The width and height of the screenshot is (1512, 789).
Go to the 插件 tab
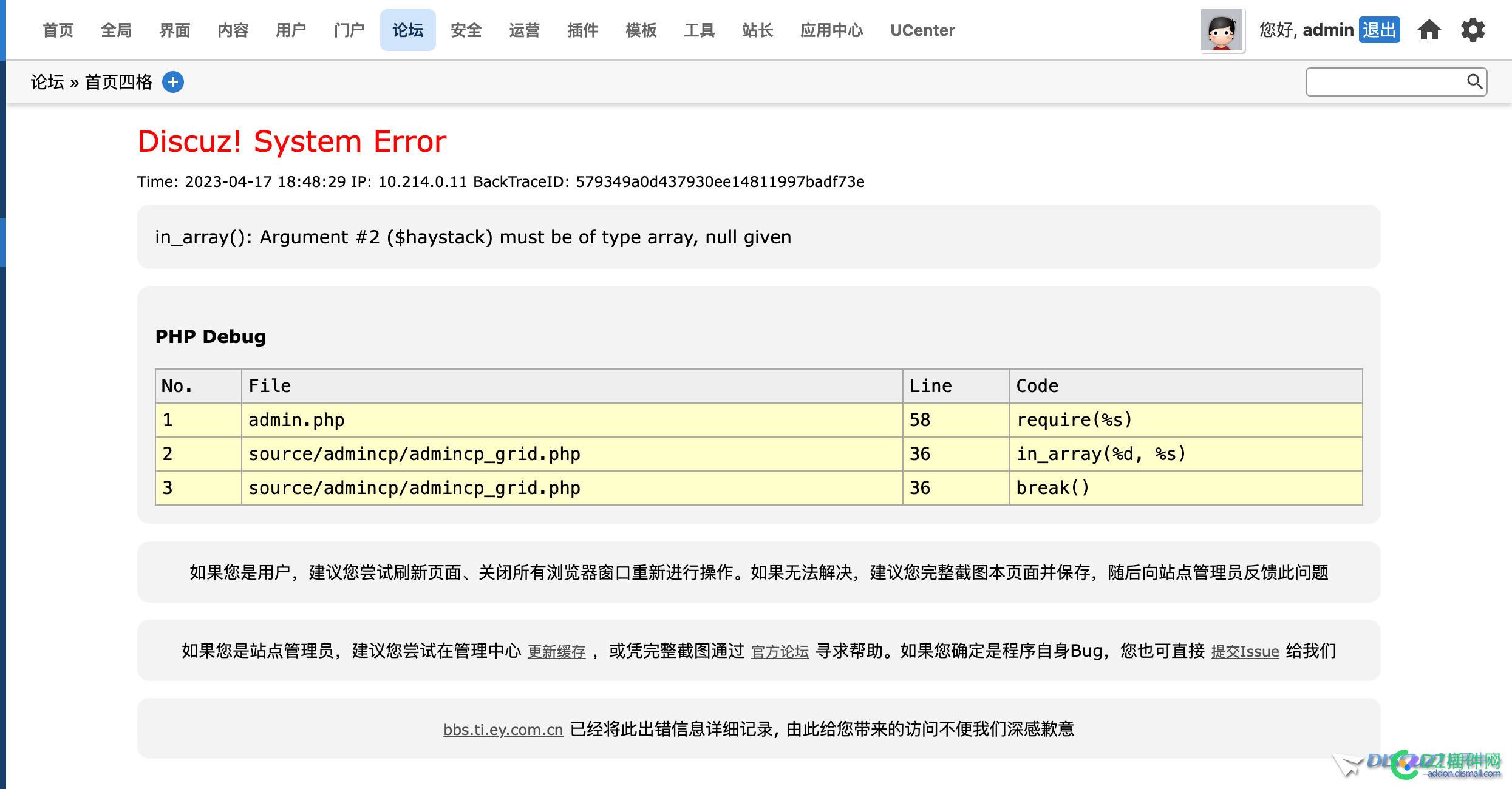tap(583, 30)
